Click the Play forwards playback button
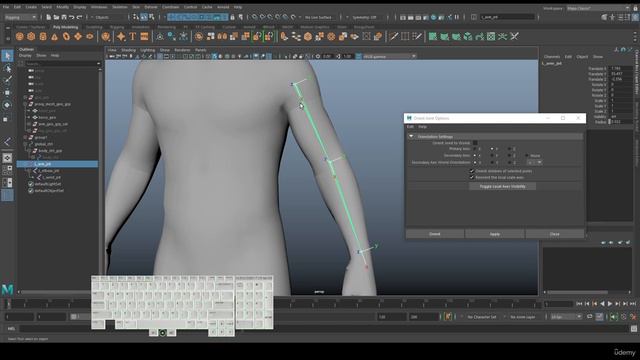640x360 pixels. click(x=610, y=304)
